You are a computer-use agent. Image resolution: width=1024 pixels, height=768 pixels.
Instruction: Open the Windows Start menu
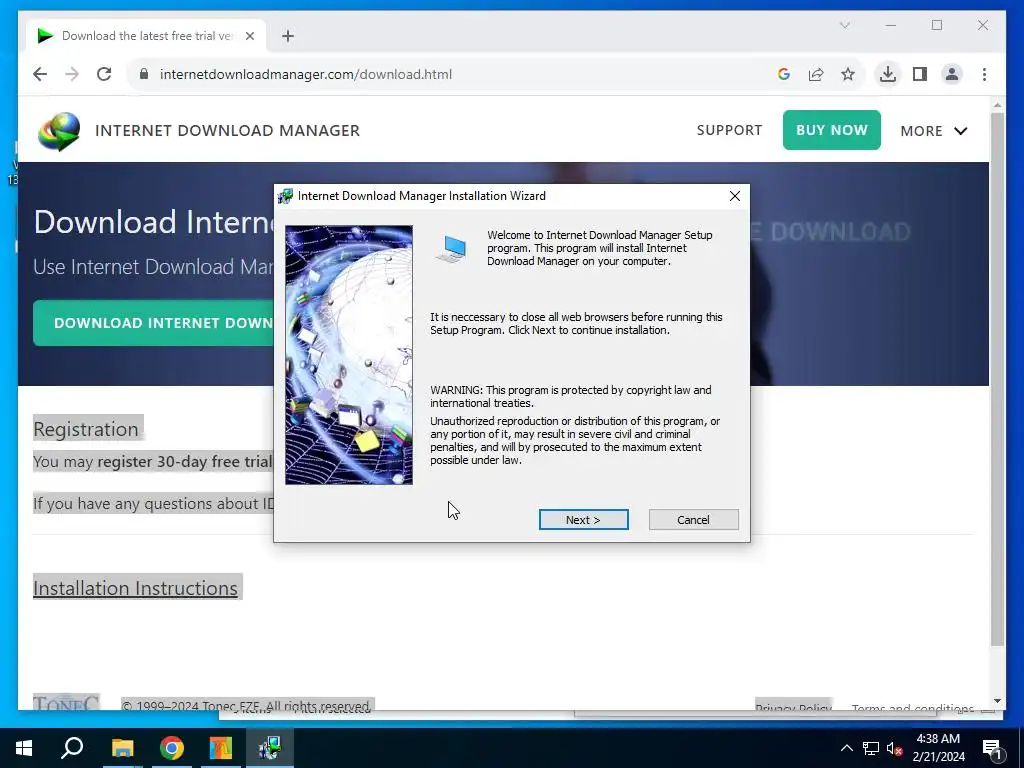click(x=24, y=748)
